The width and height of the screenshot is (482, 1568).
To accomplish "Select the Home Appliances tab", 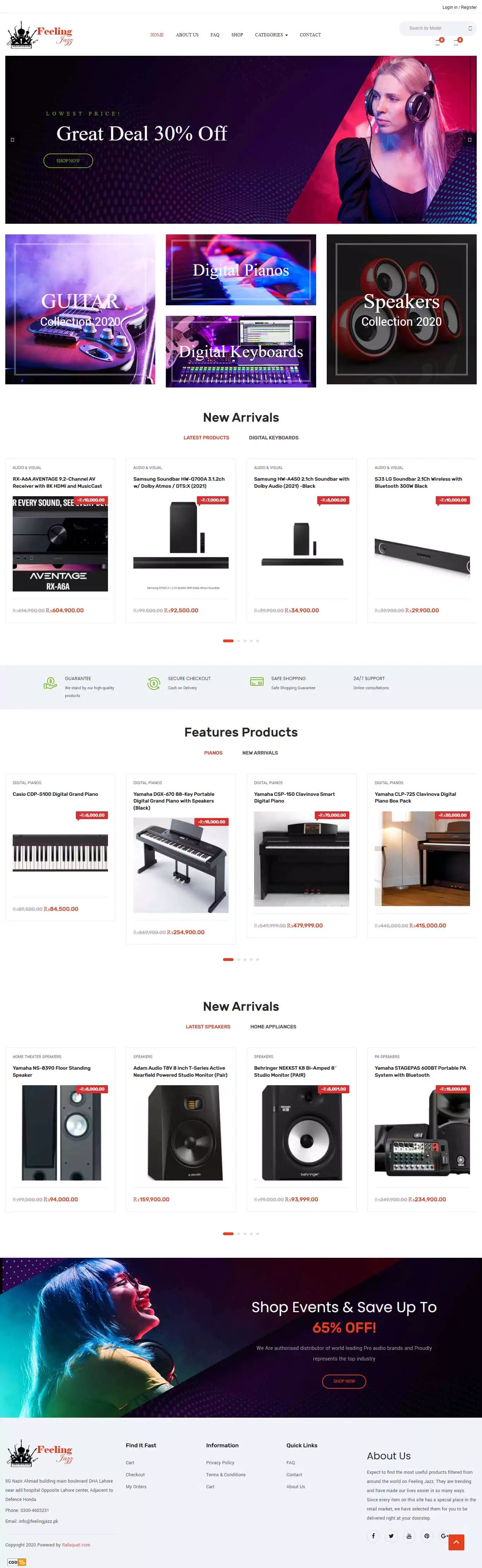I will coord(273,1026).
